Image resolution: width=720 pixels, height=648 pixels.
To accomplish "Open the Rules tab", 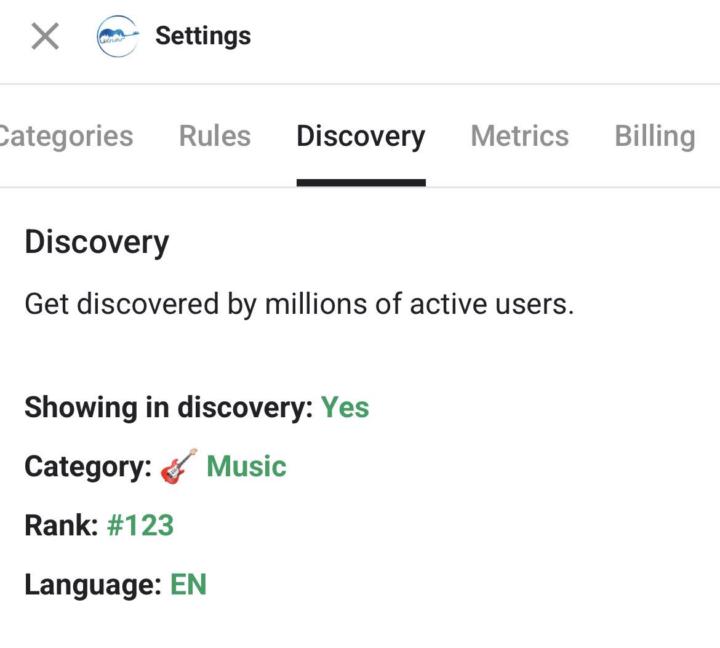I will (215, 136).
